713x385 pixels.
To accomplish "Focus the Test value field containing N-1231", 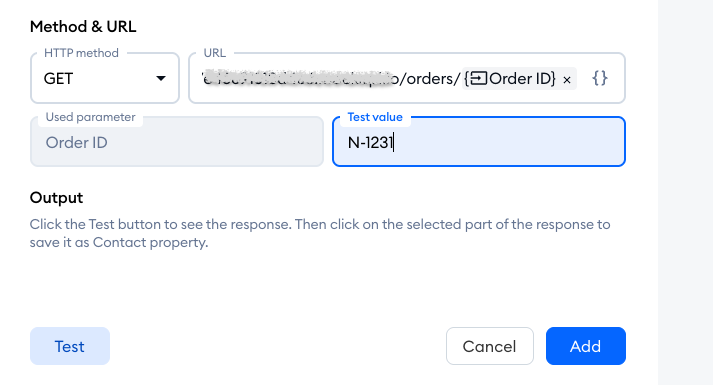I will pyautogui.click(x=479, y=142).
